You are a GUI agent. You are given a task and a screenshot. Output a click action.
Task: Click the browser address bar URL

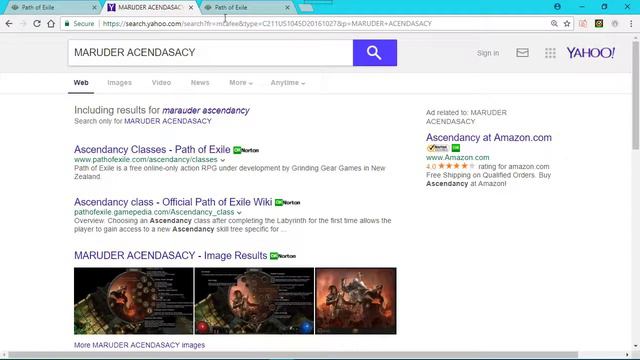tap(267, 24)
